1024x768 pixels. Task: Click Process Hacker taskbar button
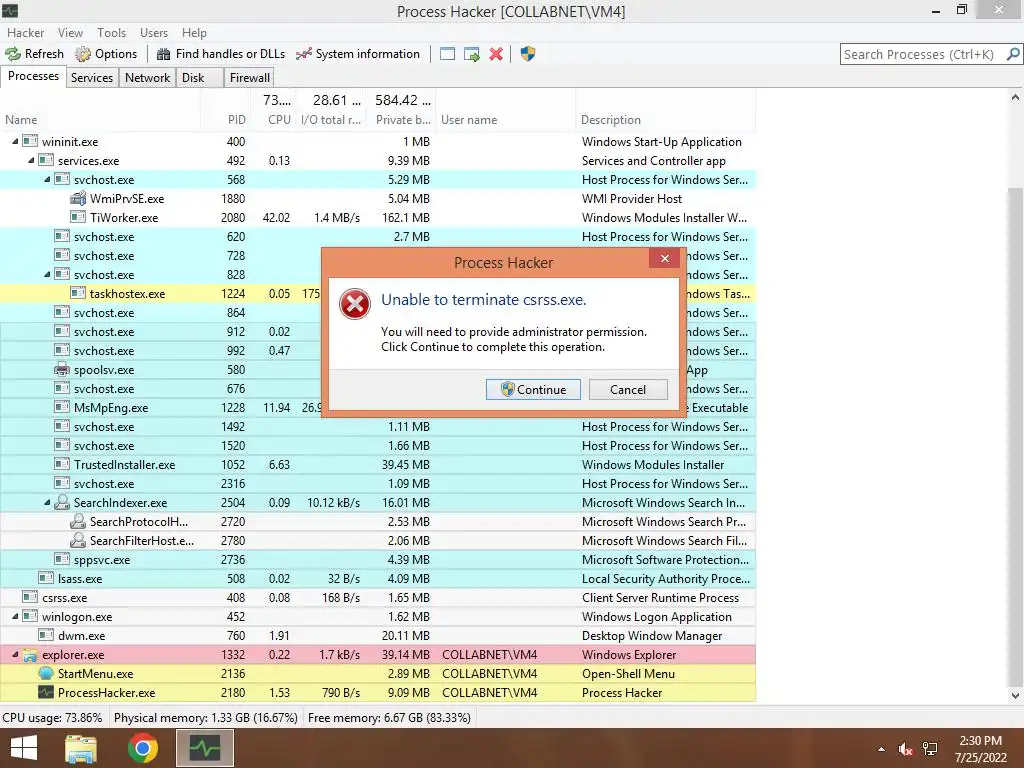[205, 748]
